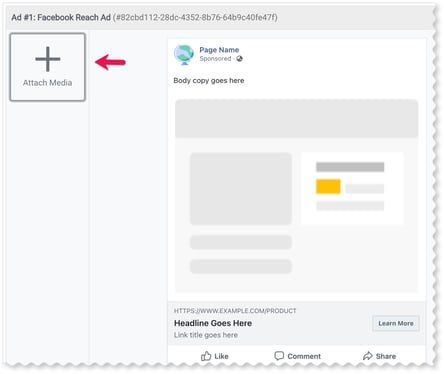Click the 'Headline Goes Here' headline

213,323
